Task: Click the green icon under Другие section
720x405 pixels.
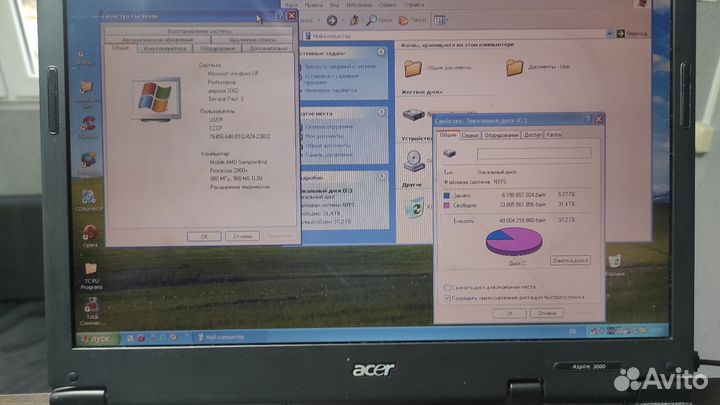Action: point(415,207)
